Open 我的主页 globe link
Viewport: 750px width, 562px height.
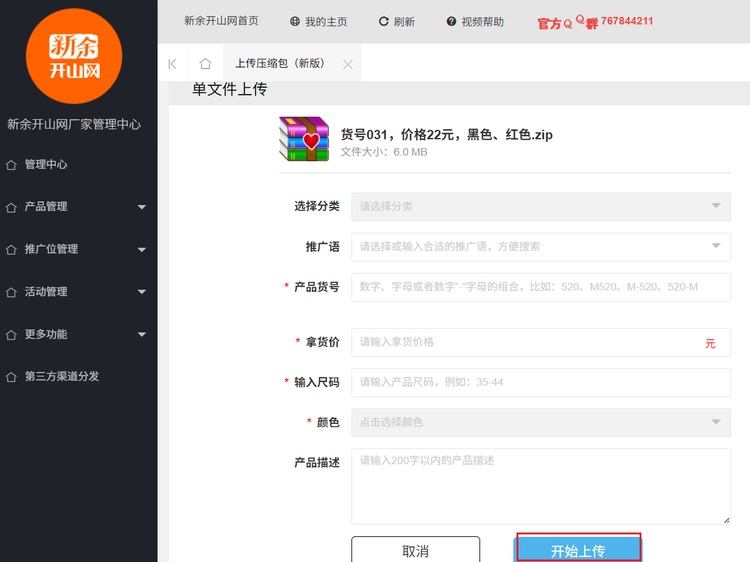tap(318, 21)
